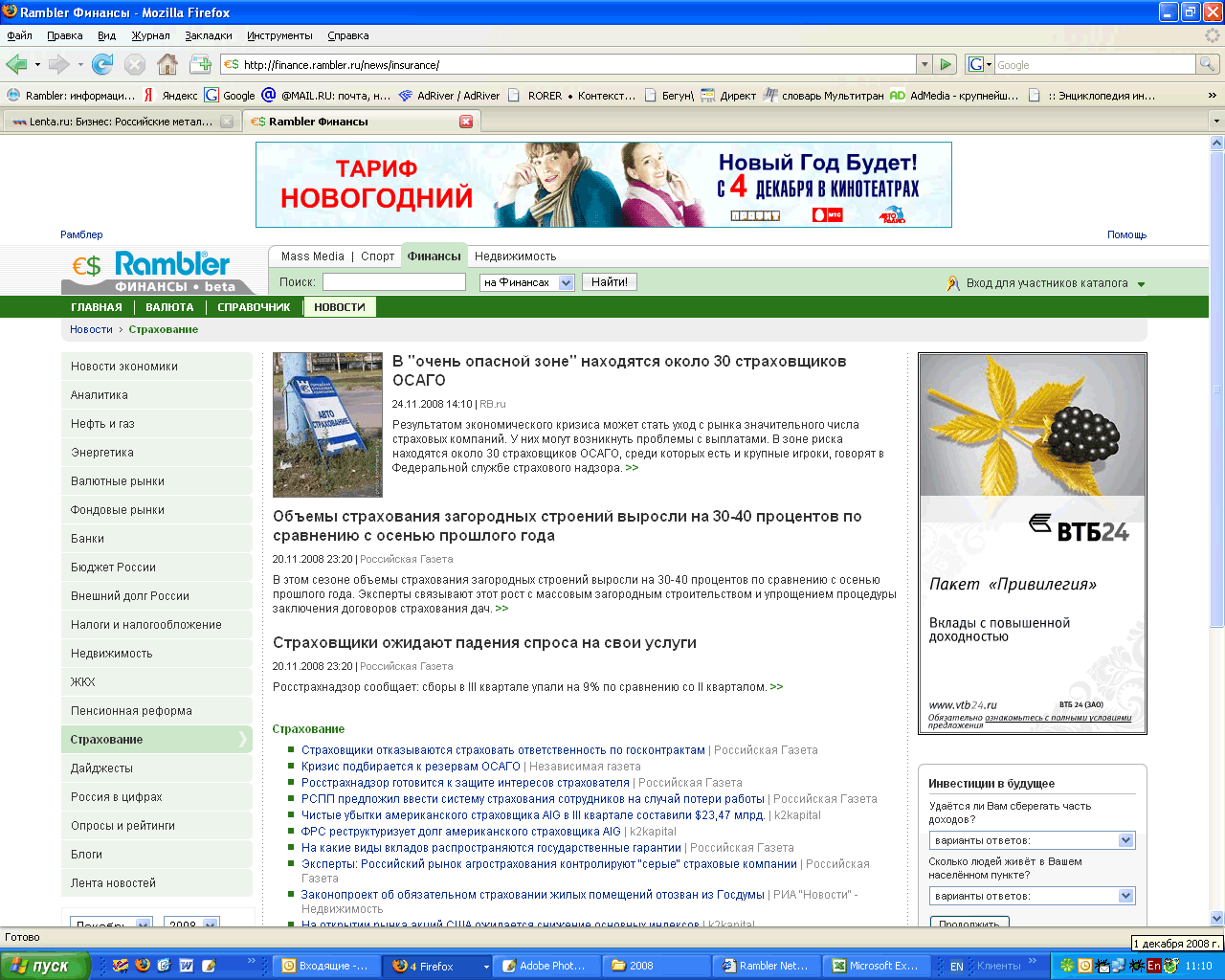Click the ВТБ24 'Пакет Привилегия' ad banner
Image resolution: width=1225 pixels, height=980 pixels.
[1032, 544]
